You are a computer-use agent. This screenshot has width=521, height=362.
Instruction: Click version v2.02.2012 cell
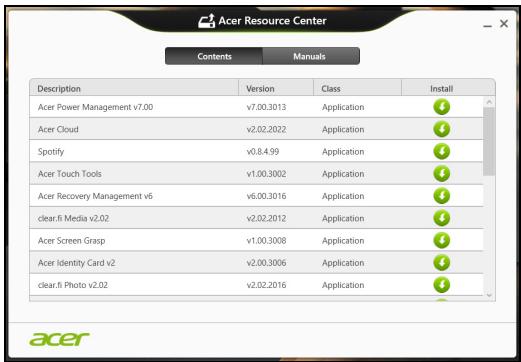point(266,218)
